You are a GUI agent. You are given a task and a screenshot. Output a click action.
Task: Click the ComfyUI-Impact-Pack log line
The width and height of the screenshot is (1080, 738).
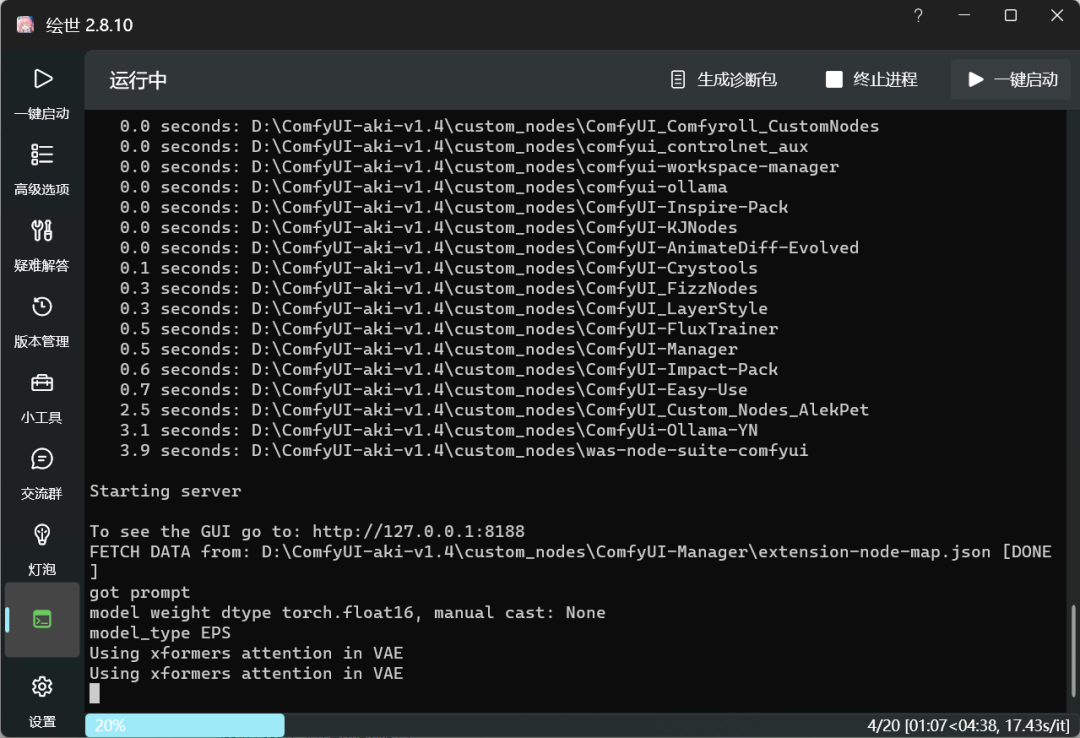[448, 369]
